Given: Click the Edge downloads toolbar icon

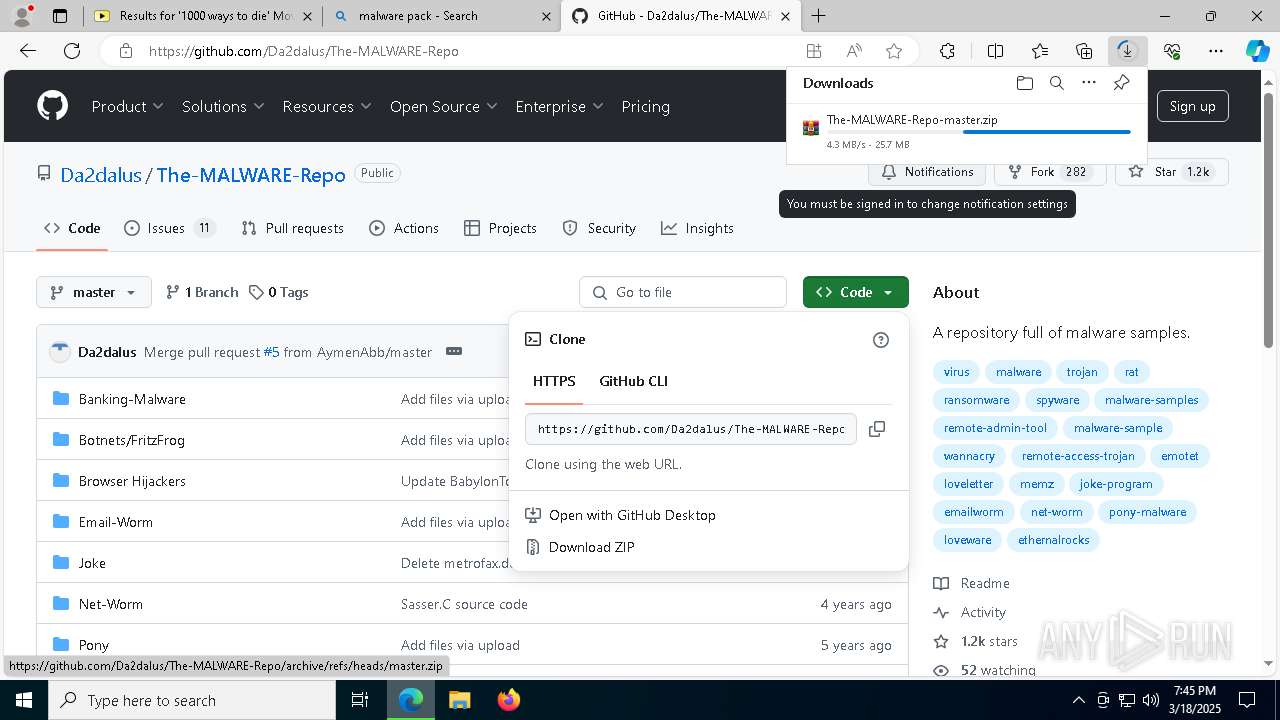Looking at the screenshot, I should tap(1127, 51).
